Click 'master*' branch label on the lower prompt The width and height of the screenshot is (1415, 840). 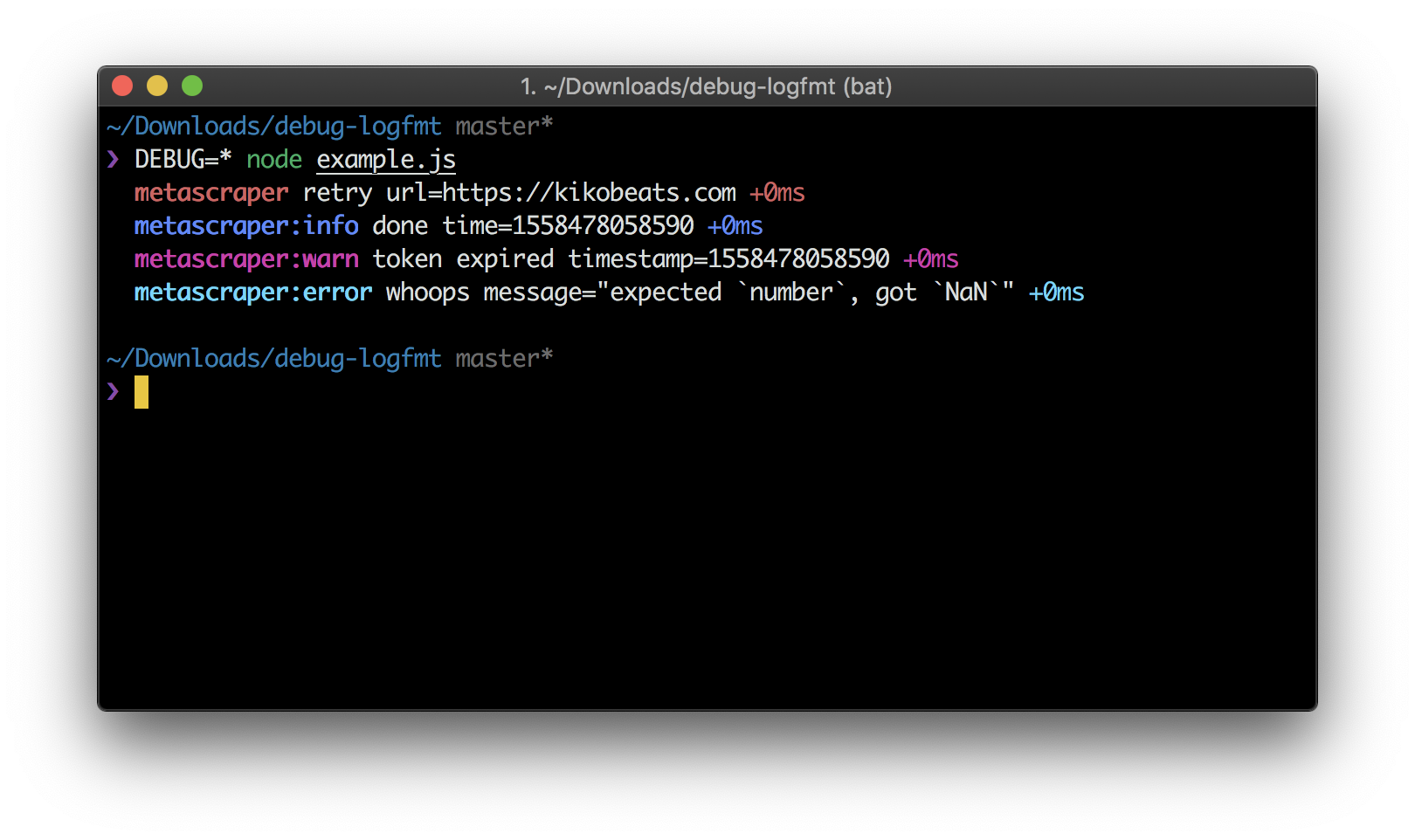[504, 359]
